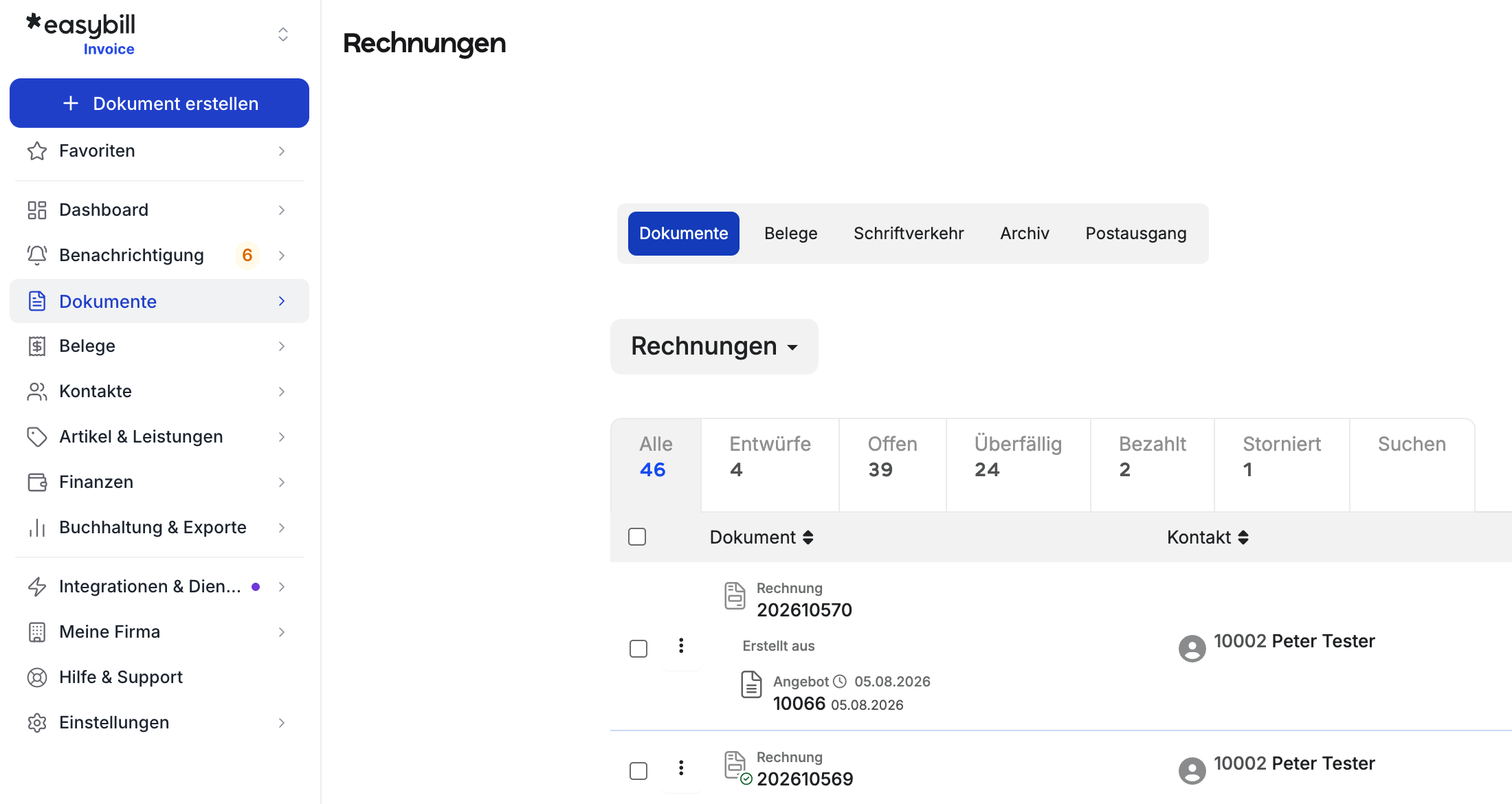Click the Dokumente file icon in sidebar
Image resolution: width=1512 pixels, height=804 pixels.
[37, 301]
